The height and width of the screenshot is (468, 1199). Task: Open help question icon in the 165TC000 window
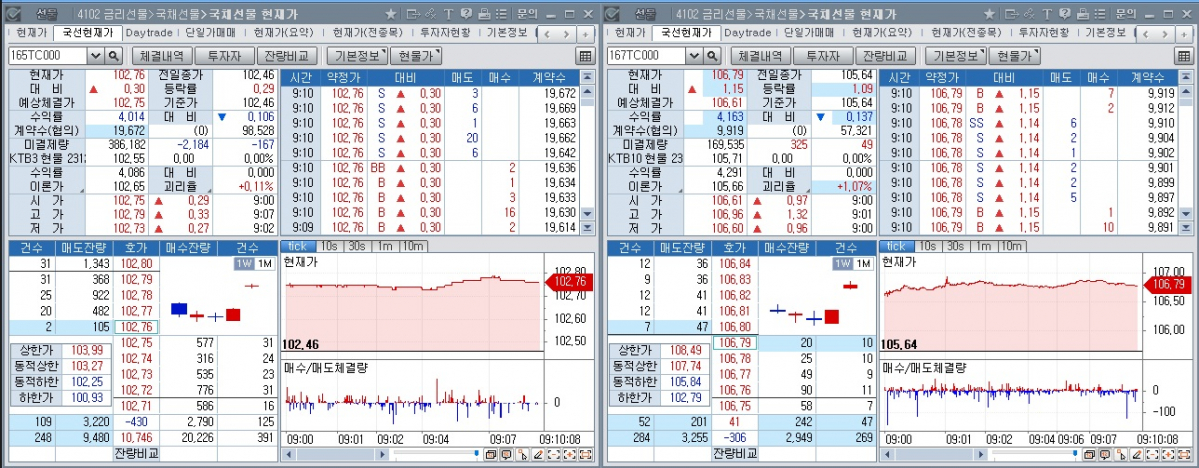pos(466,14)
